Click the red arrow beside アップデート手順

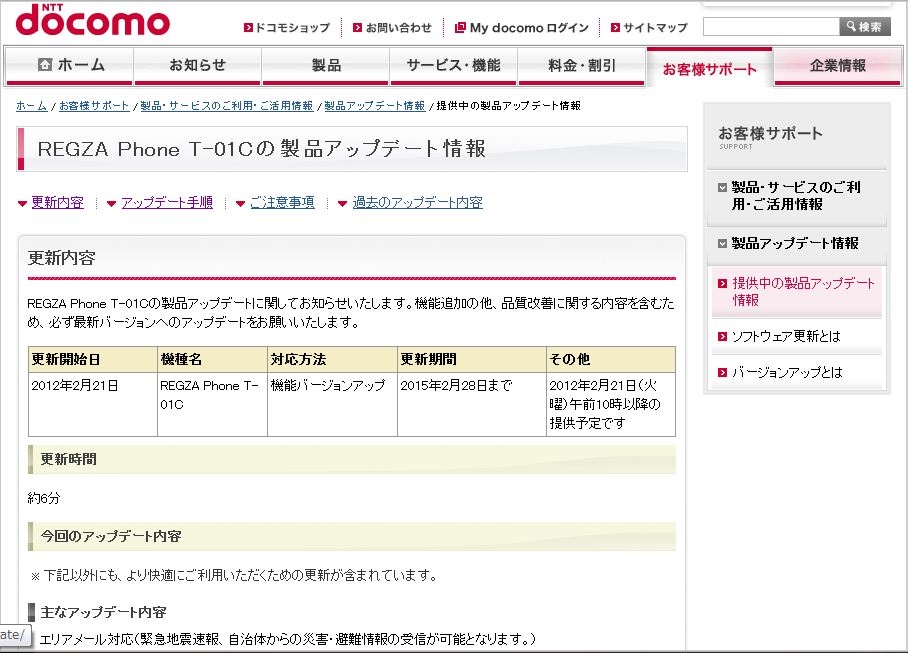click(112, 204)
